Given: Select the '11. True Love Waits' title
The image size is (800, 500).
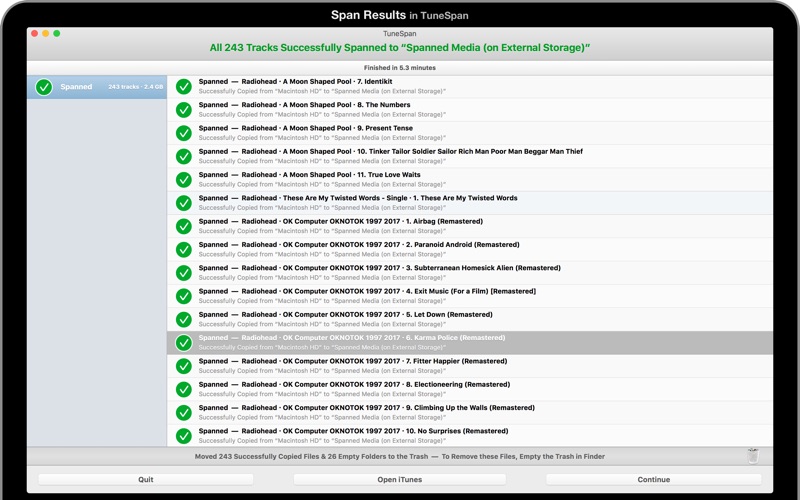Looking at the screenshot, I should pos(389,175).
